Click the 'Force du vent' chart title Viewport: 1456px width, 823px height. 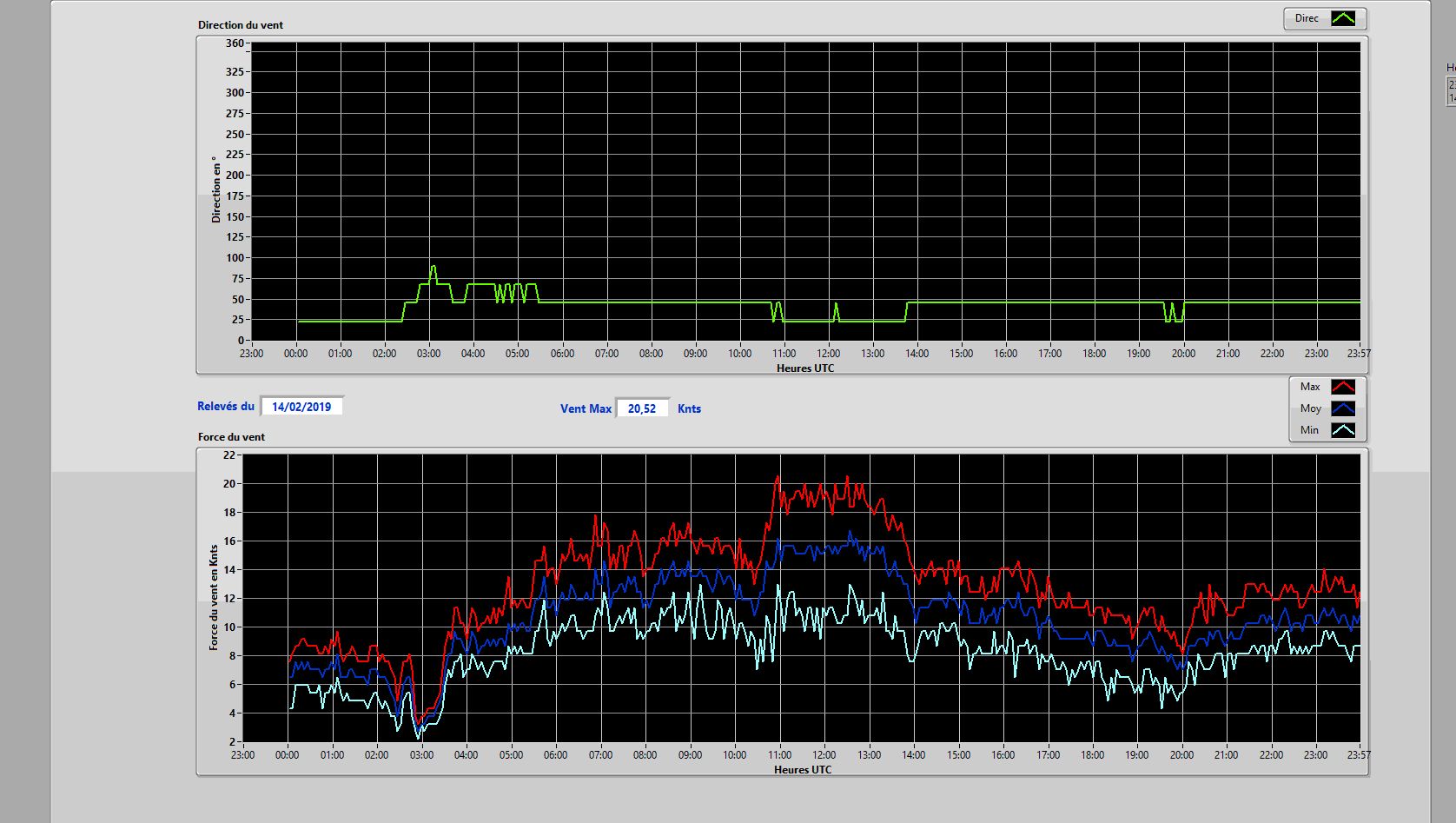tap(231, 436)
